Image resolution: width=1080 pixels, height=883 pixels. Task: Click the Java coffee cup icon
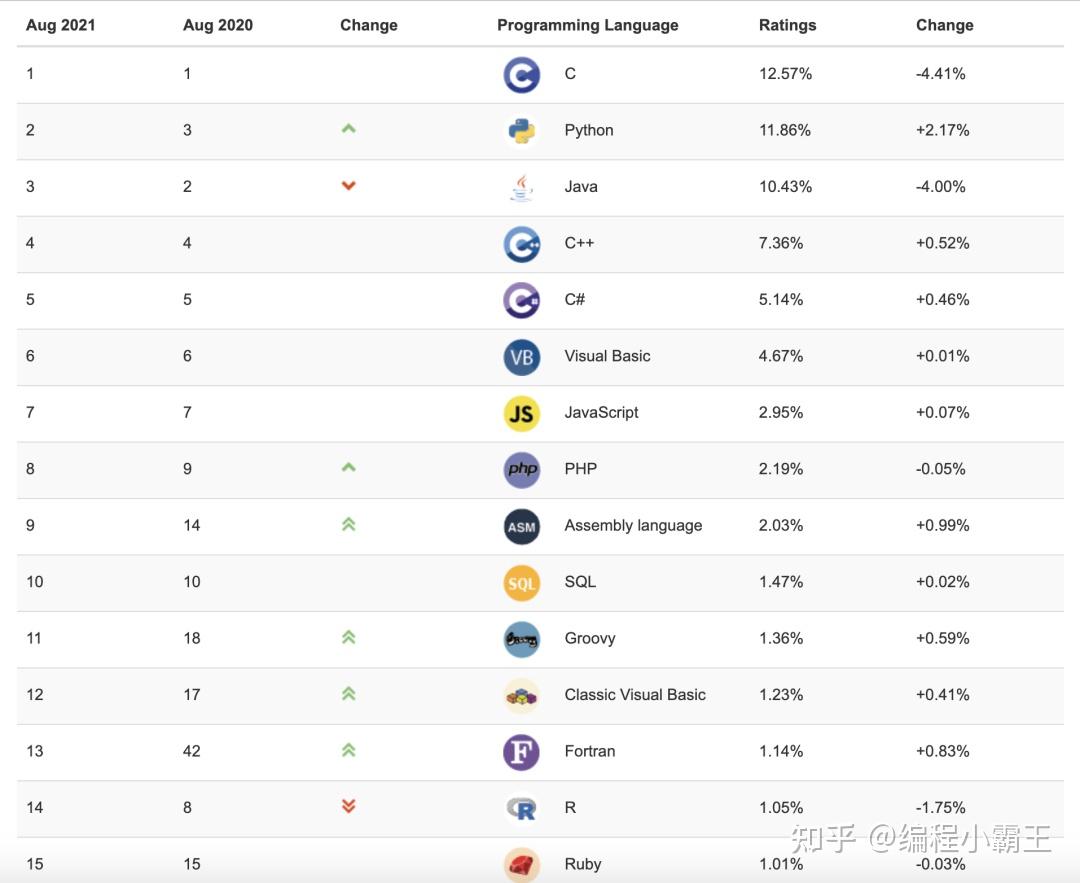click(x=521, y=187)
